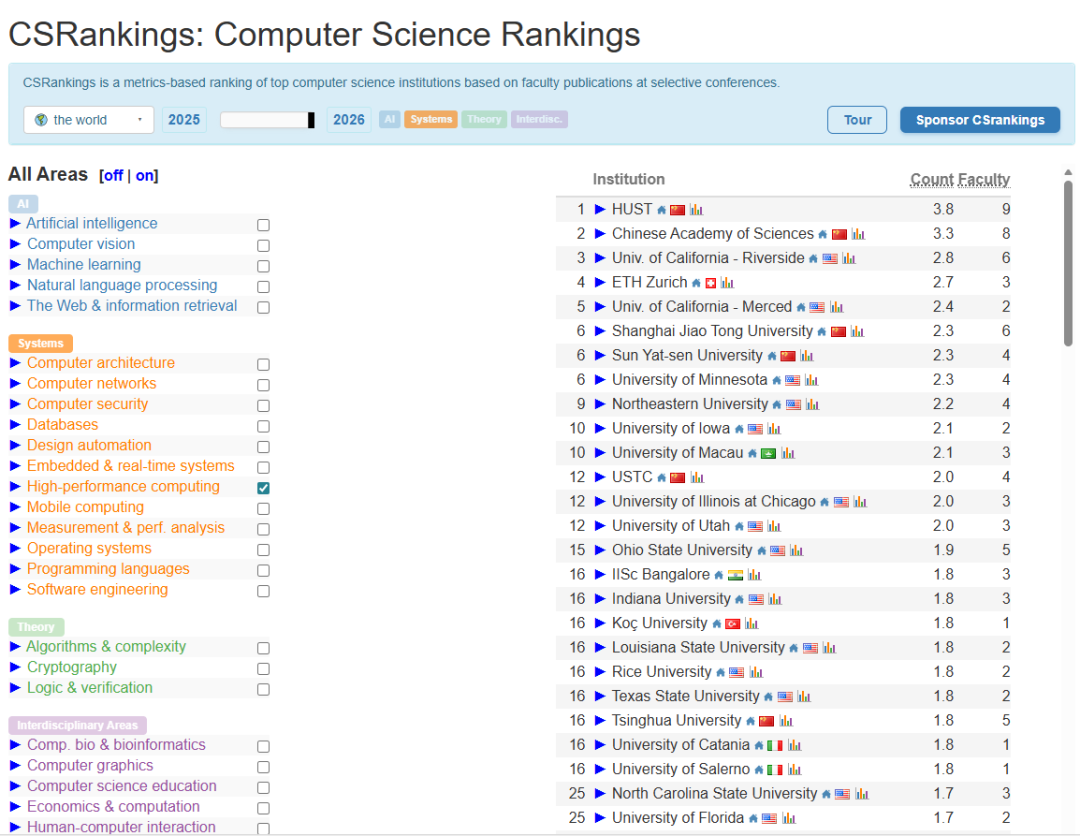Click Sponsor CSrankings button
Viewport: 1080px width, 836px height.
980,120
